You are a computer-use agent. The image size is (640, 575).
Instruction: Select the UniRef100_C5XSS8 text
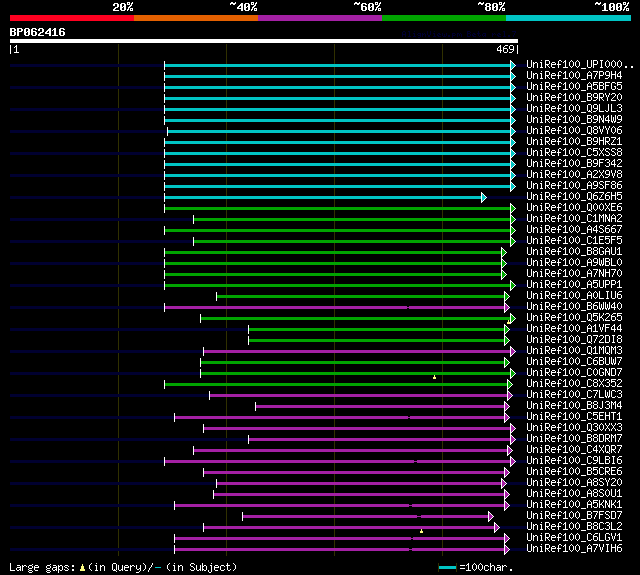click(574, 153)
